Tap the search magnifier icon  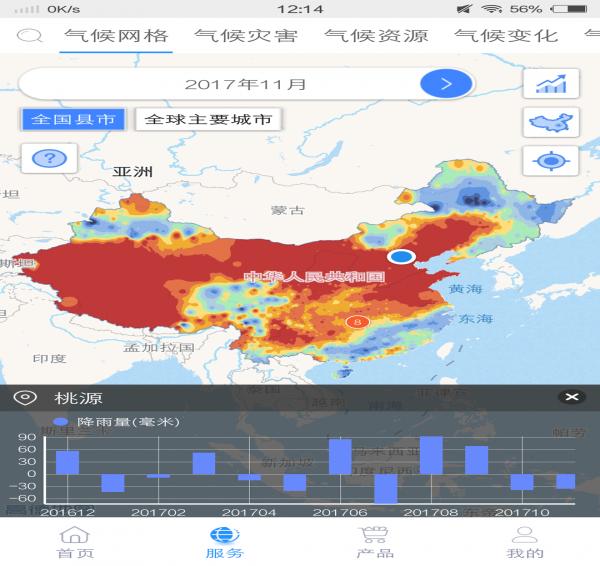(29, 36)
